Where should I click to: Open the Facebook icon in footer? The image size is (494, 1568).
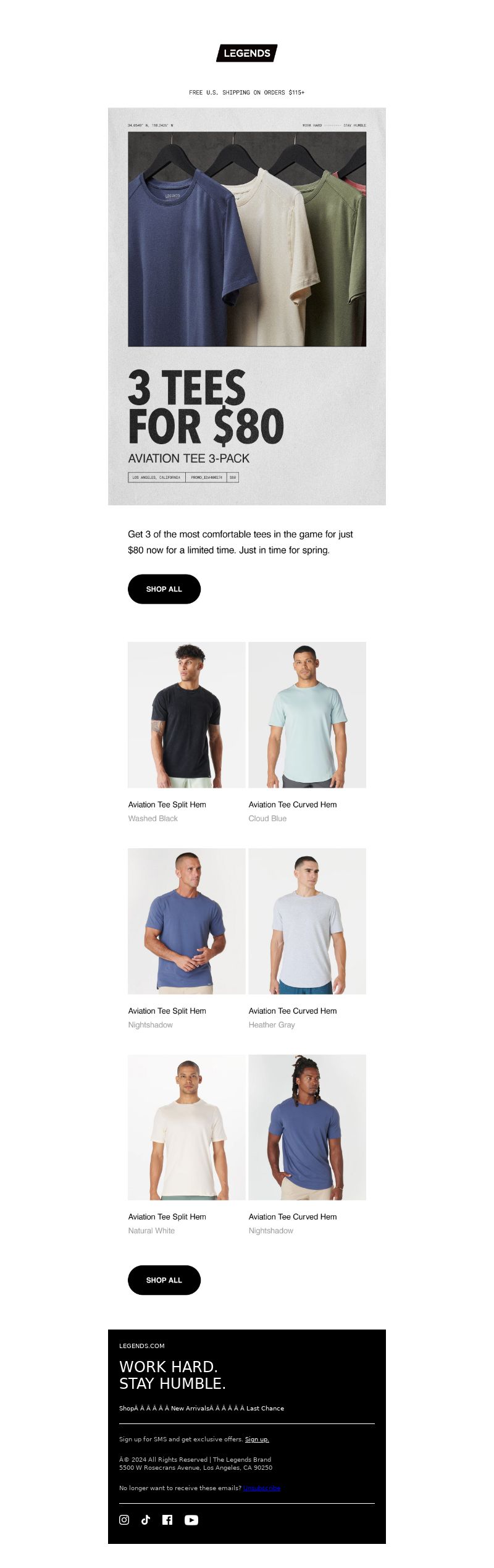(x=167, y=1520)
